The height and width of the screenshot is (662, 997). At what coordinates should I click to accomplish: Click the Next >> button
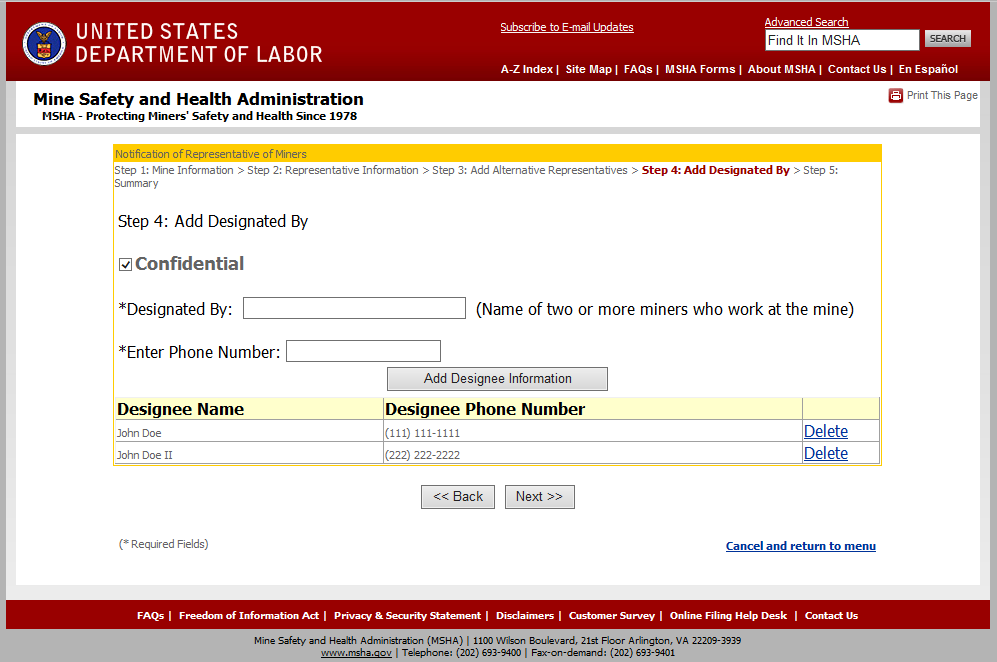[539, 497]
